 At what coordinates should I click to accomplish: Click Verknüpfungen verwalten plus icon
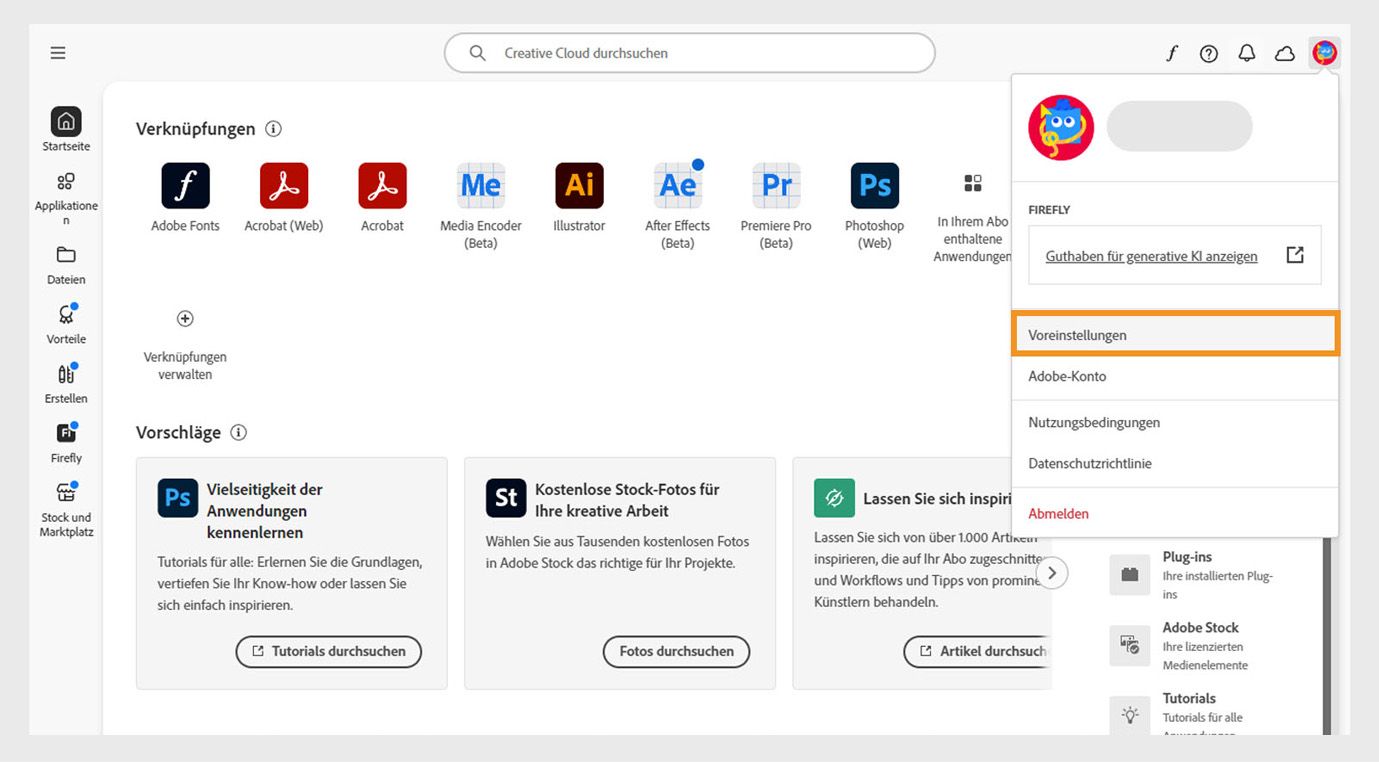pyautogui.click(x=185, y=319)
